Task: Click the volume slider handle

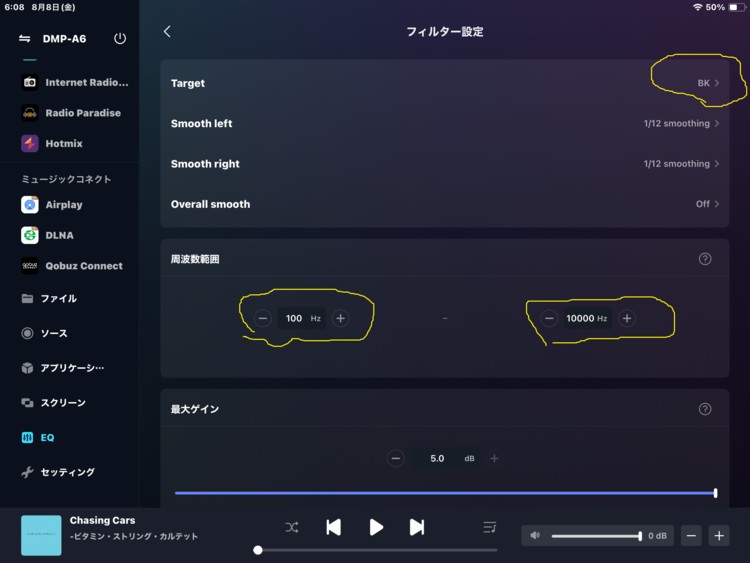Action: 640,536
